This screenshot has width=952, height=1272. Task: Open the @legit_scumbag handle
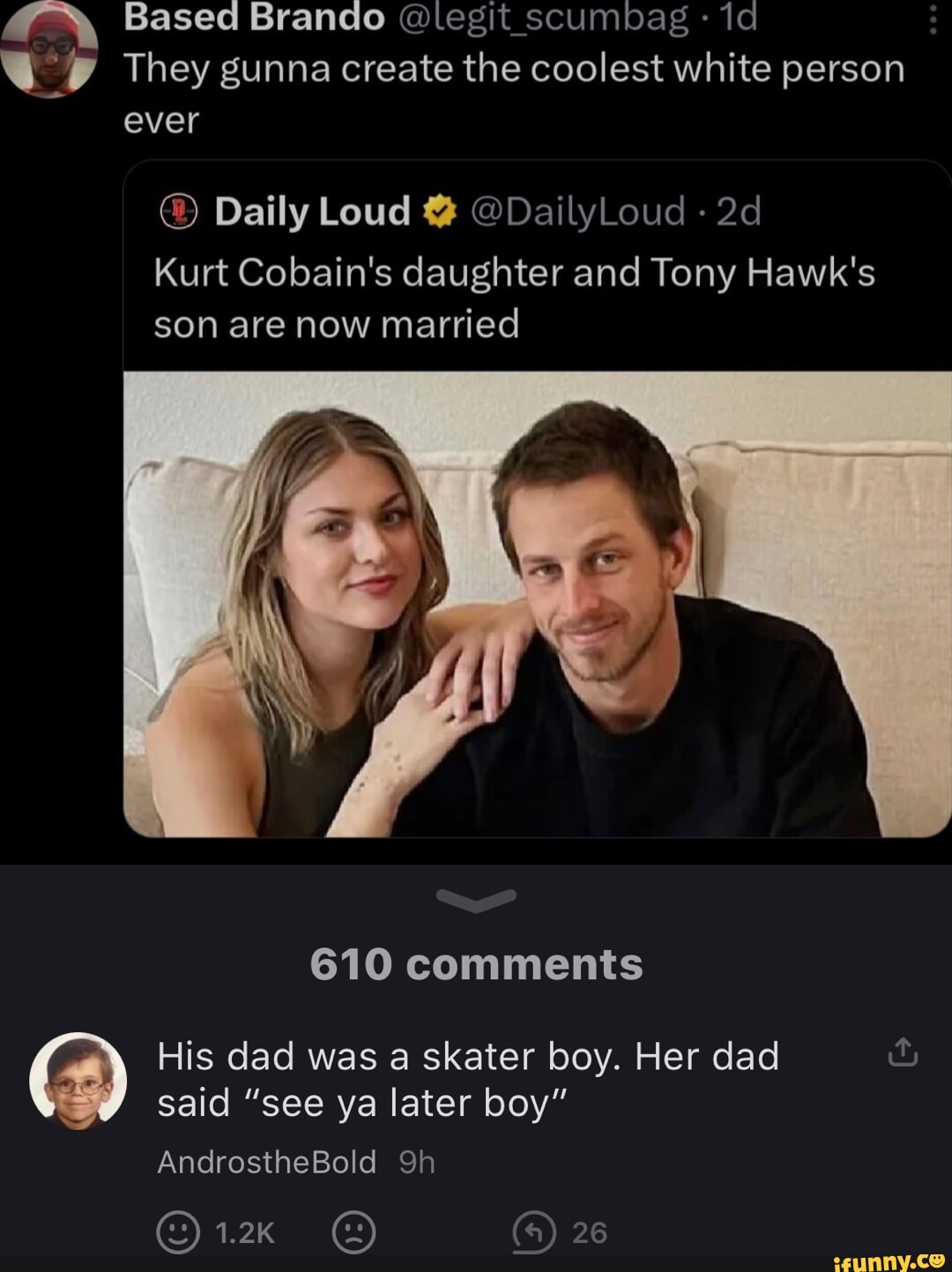[543, 18]
